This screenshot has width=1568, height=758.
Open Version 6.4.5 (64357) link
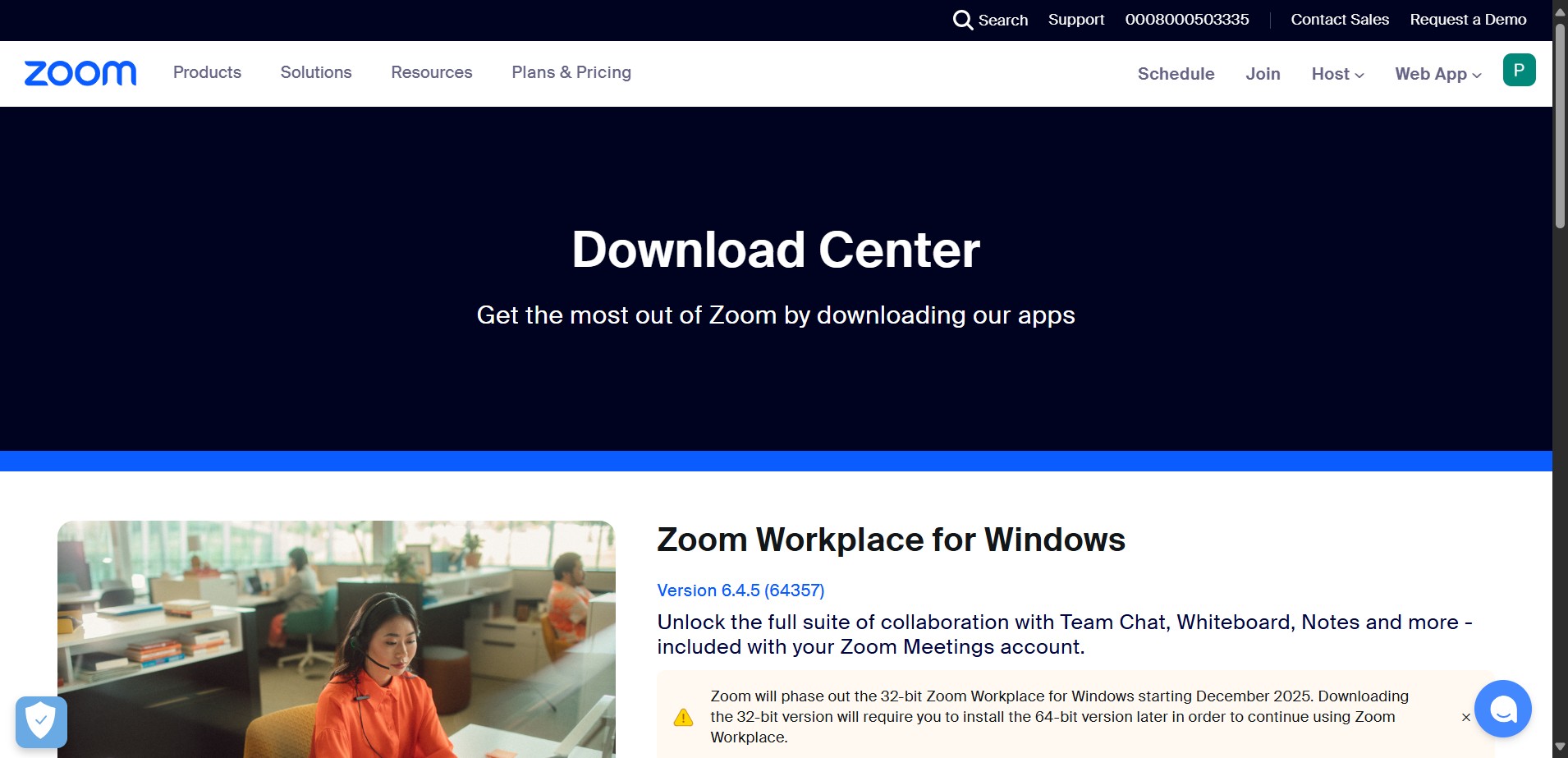(x=740, y=590)
